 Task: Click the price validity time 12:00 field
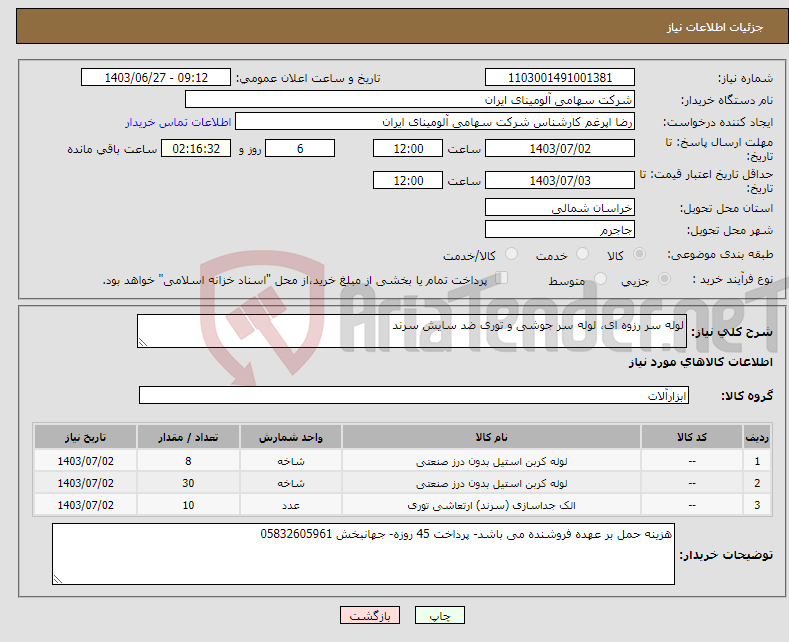(408, 180)
